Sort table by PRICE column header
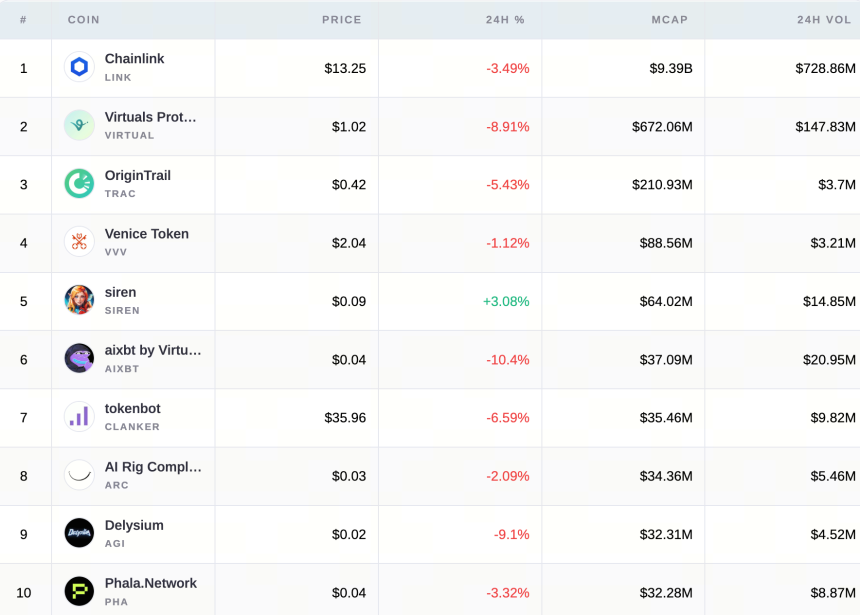 341,20
